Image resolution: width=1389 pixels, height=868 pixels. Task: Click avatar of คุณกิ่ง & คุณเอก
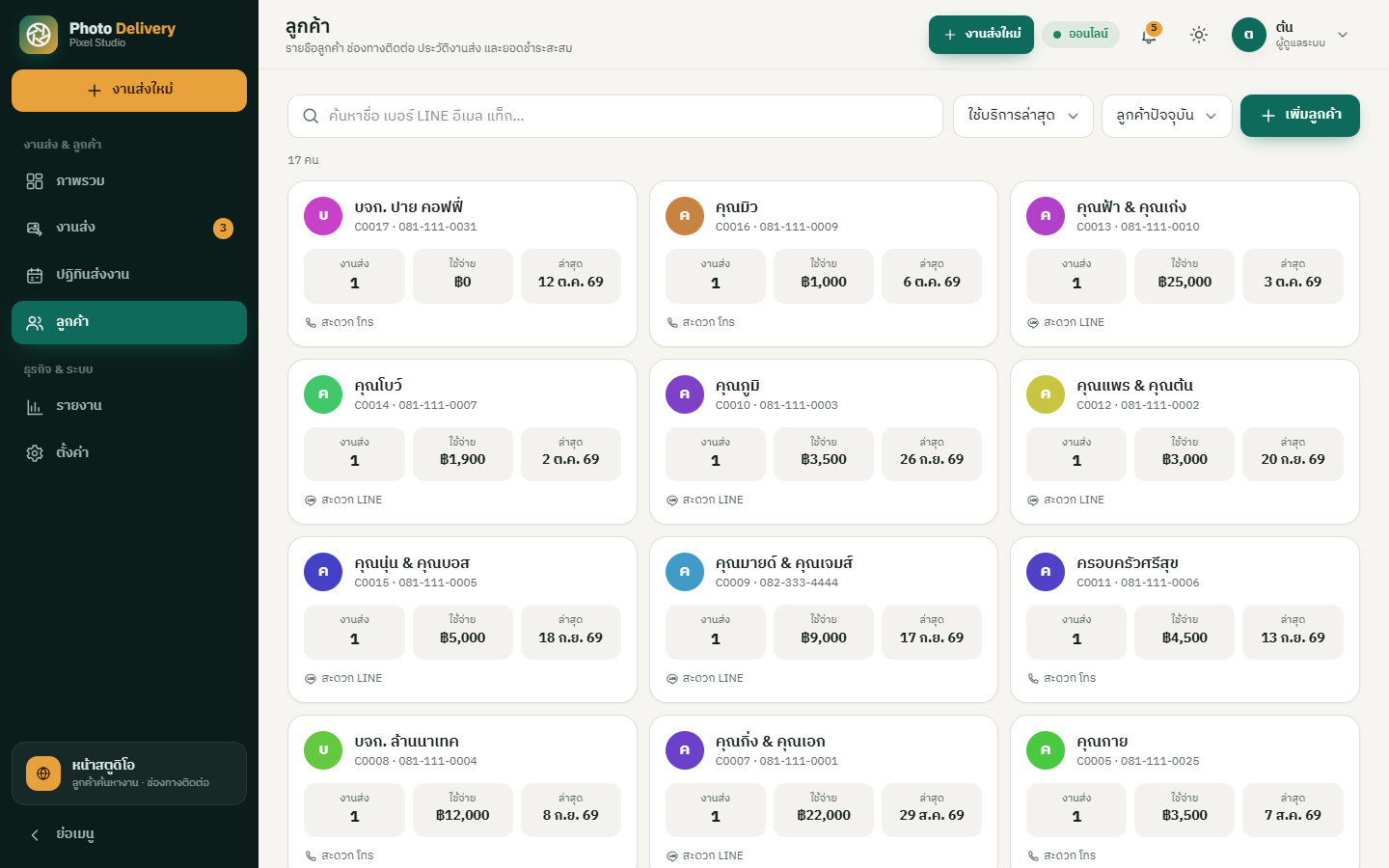(x=685, y=750)
